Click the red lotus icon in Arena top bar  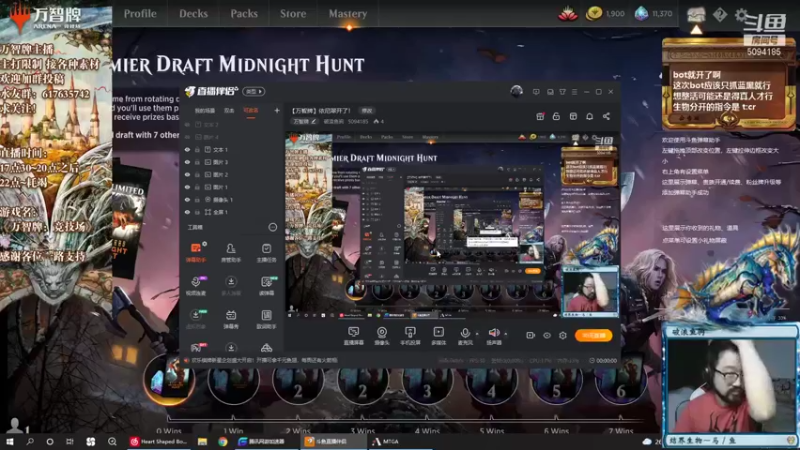[x=568, y=14]
